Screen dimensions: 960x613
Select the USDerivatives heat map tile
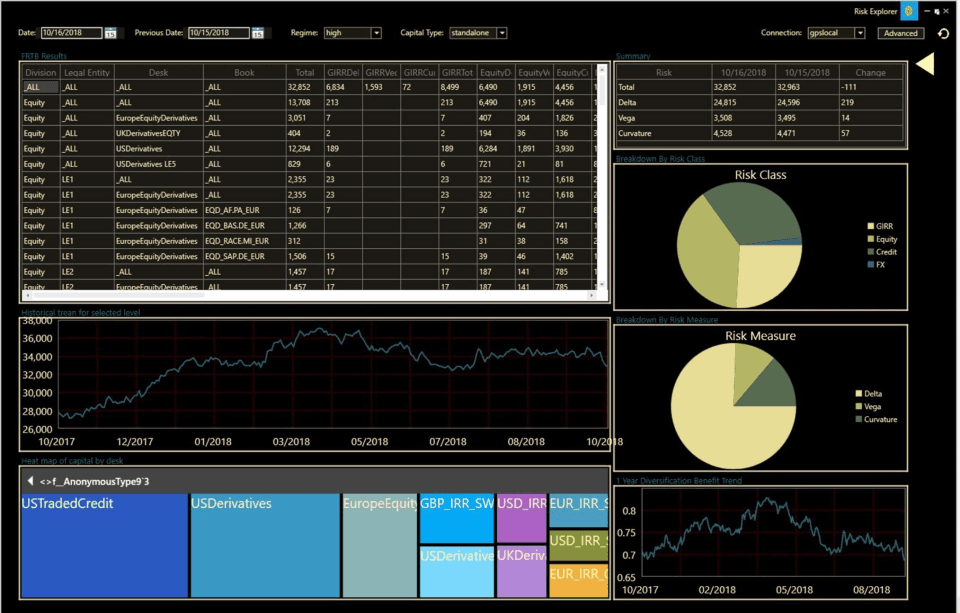263,545
